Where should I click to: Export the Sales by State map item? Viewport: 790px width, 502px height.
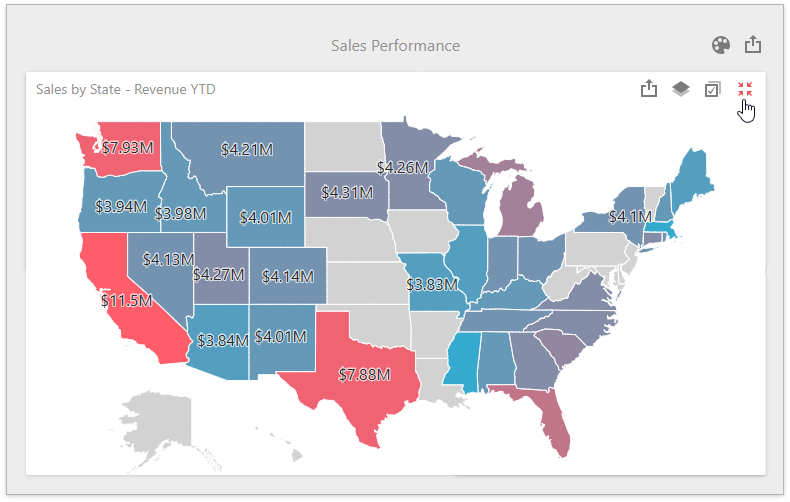point(649,89)
